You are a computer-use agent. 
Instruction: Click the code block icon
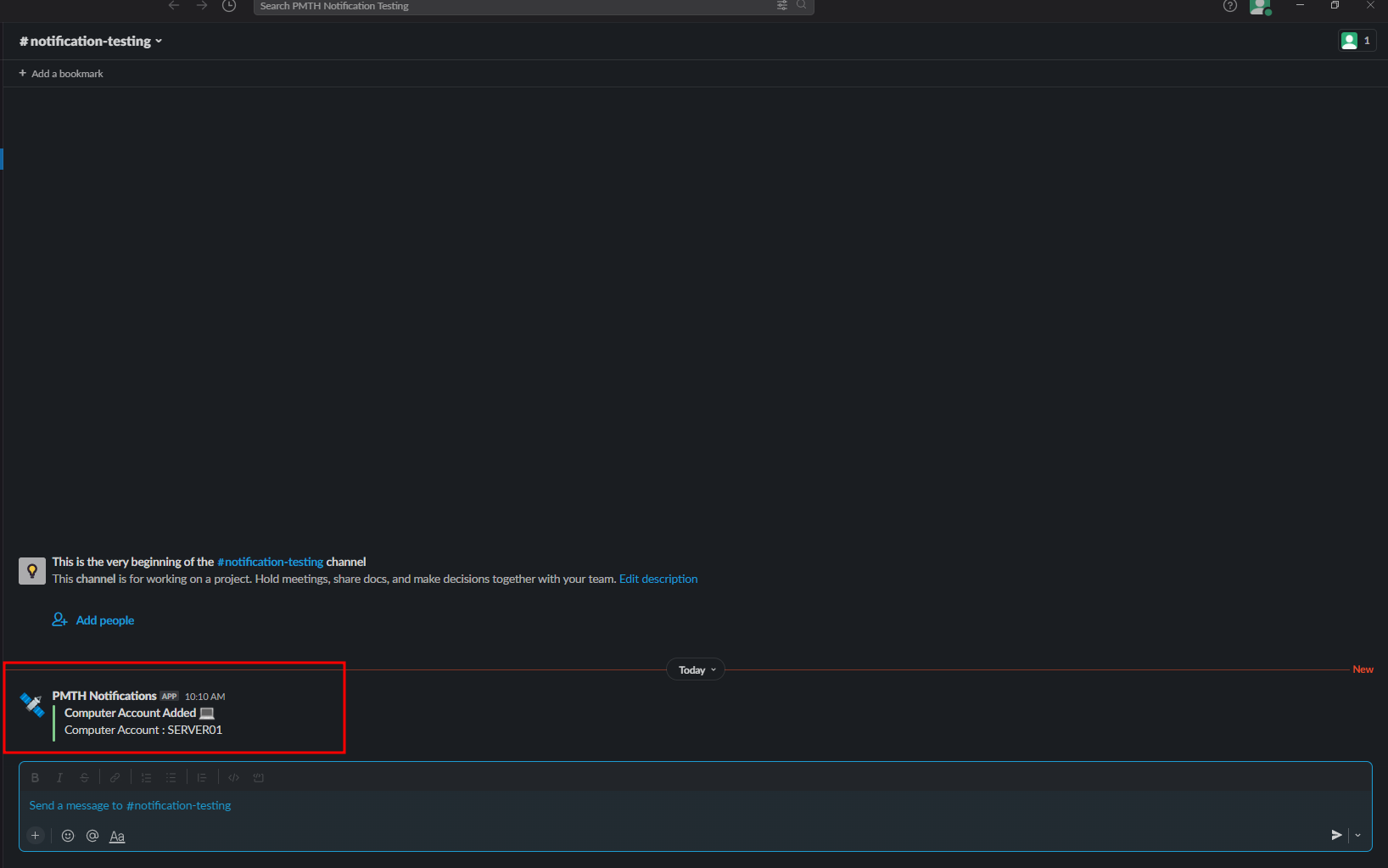(x=259, y=777)
